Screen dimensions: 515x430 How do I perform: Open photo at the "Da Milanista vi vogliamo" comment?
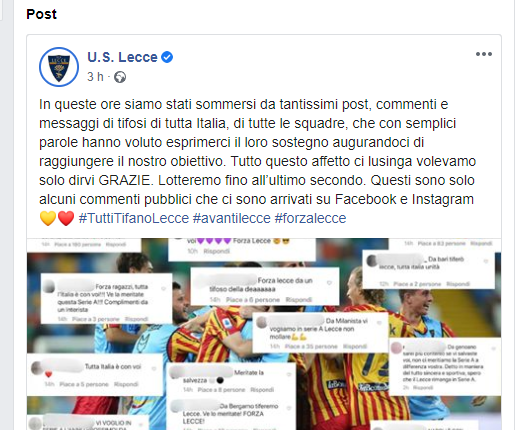(320, 332)
